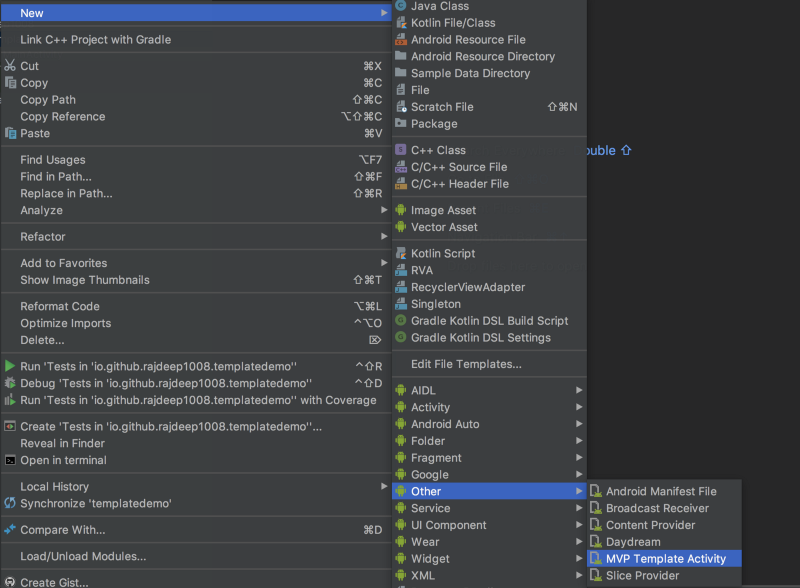Click the C/C++ Header File icon

tap(401, 184)
